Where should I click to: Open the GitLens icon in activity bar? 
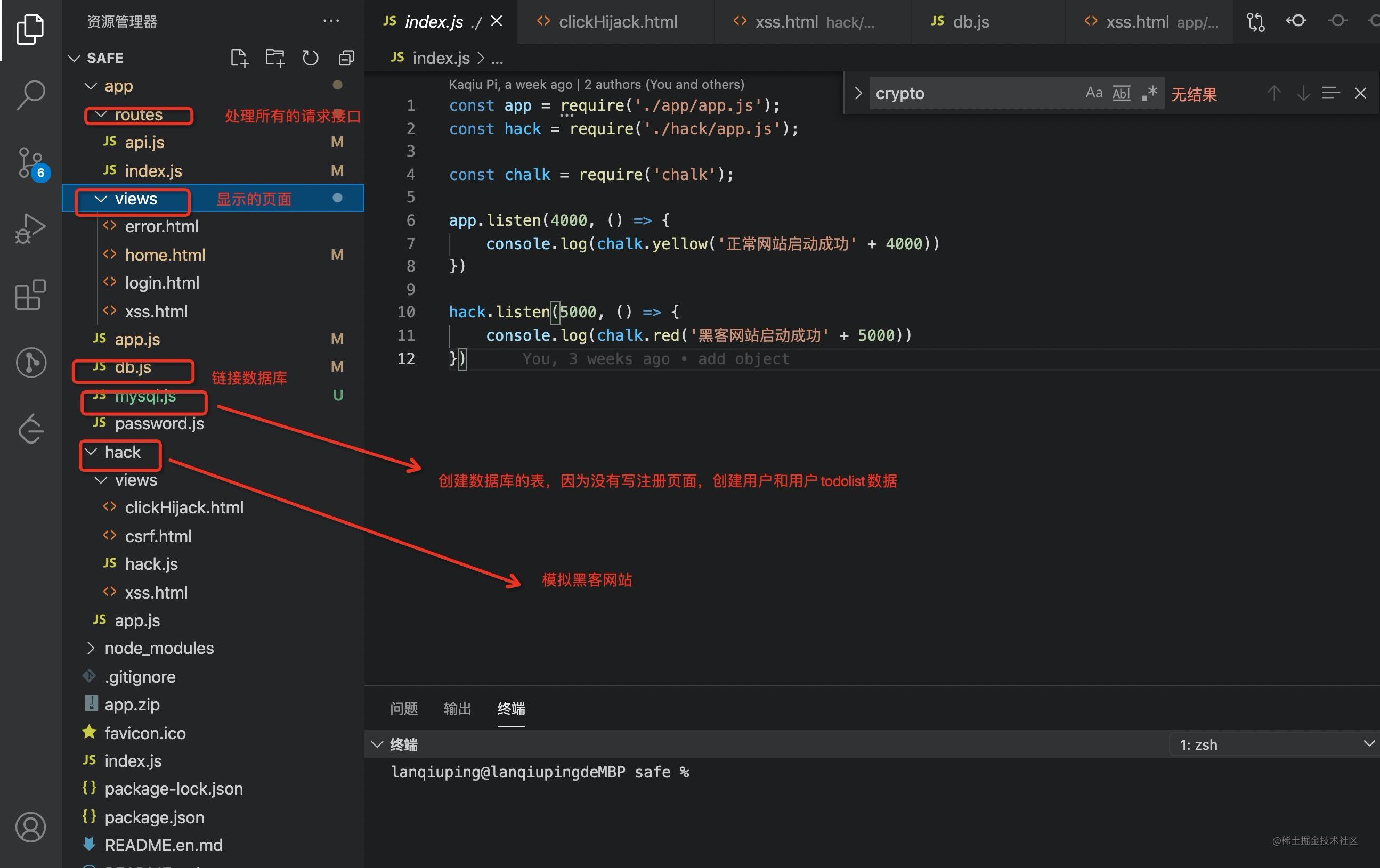(30, 362)
